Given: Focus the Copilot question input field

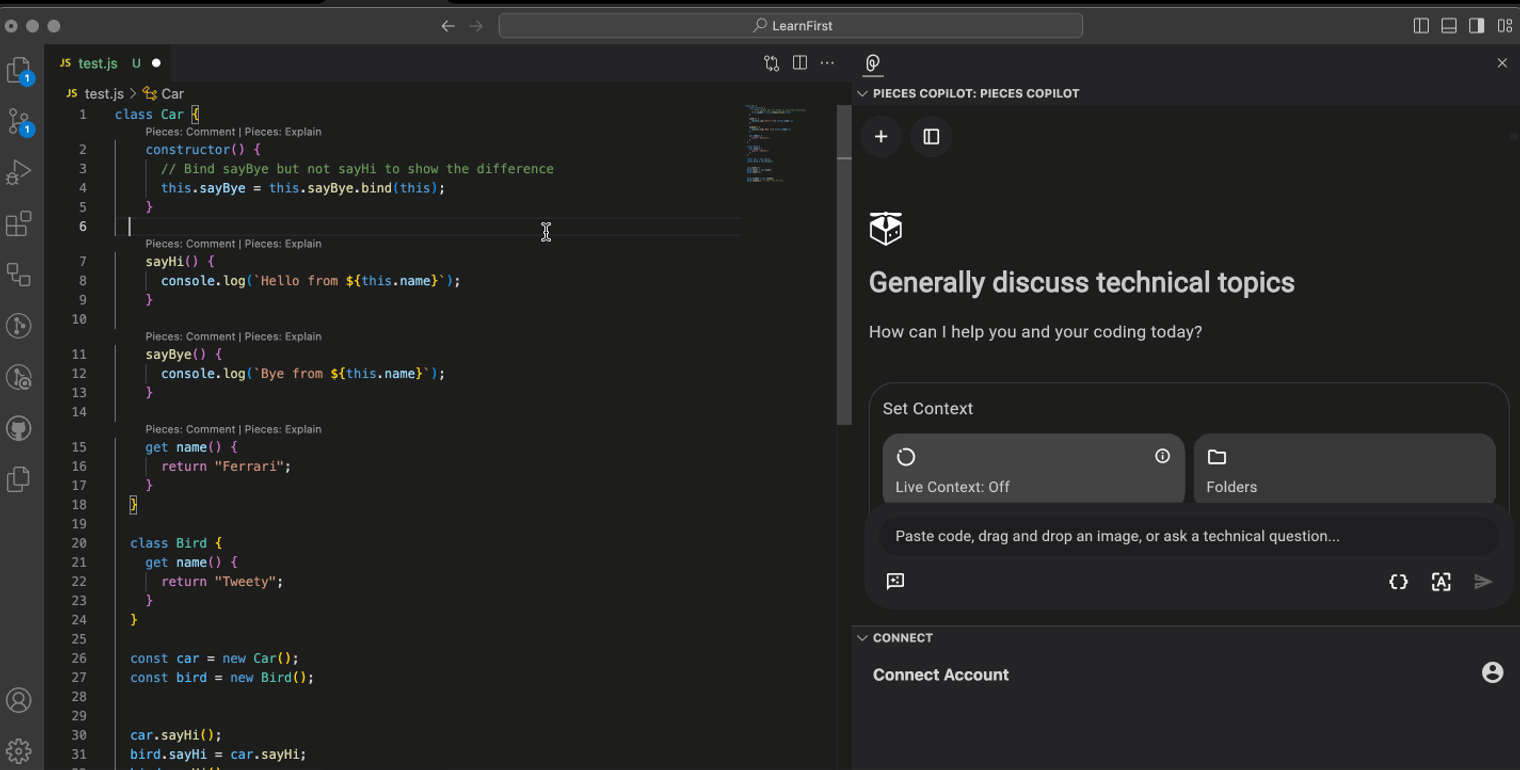Looking at the screenshot, I should pos(1188,536).
